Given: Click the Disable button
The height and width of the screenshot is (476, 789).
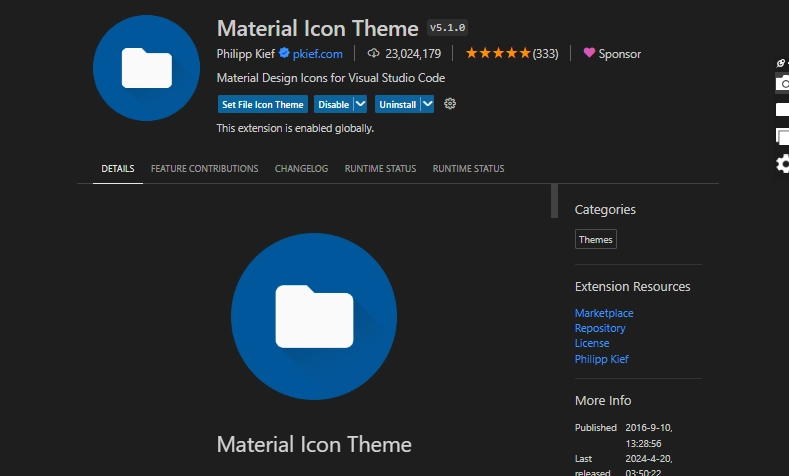Looking at the screenshot, I should 334,104.
